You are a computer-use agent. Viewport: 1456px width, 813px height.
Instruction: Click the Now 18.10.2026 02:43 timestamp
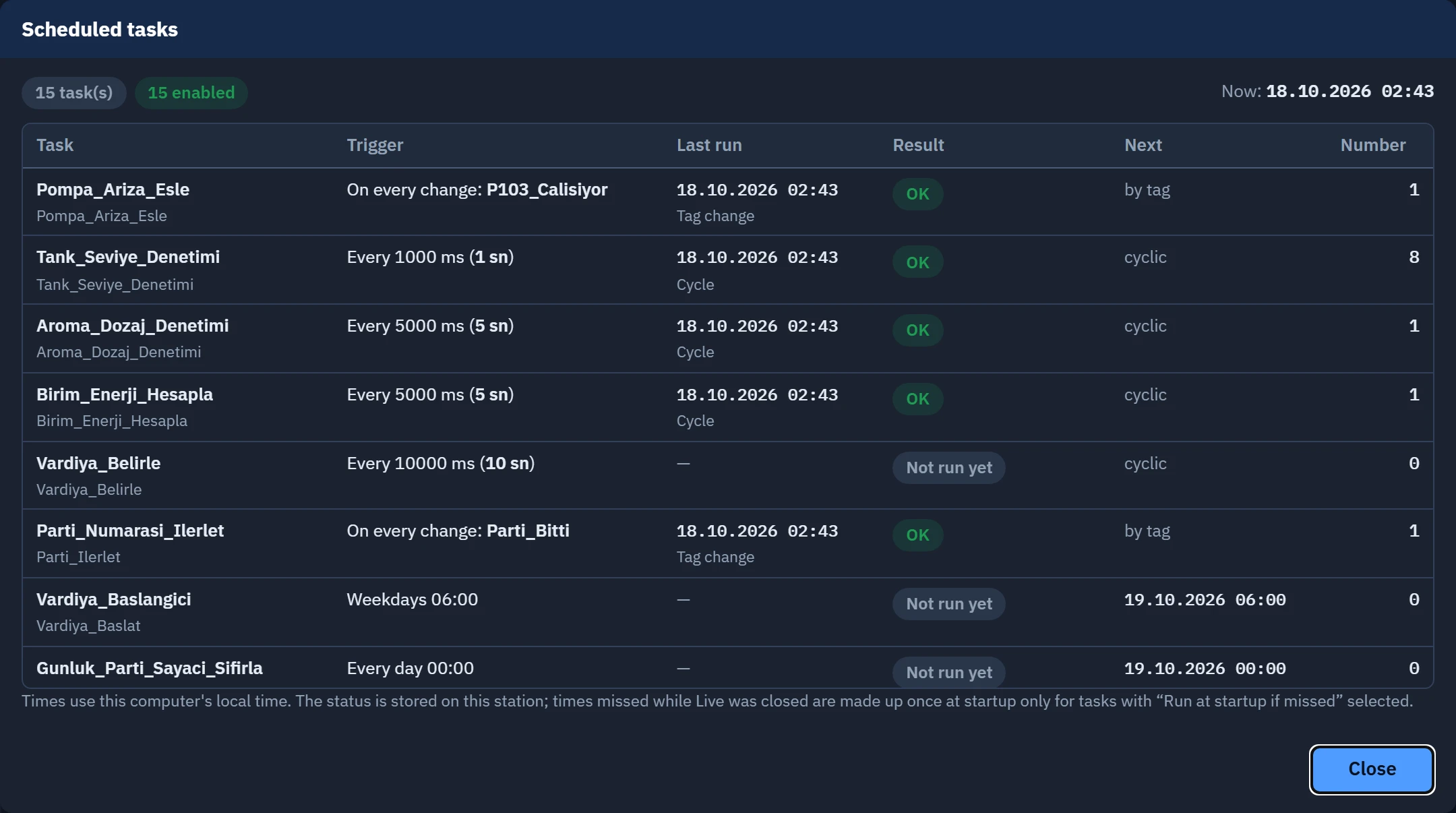[x=1349, y=92]
